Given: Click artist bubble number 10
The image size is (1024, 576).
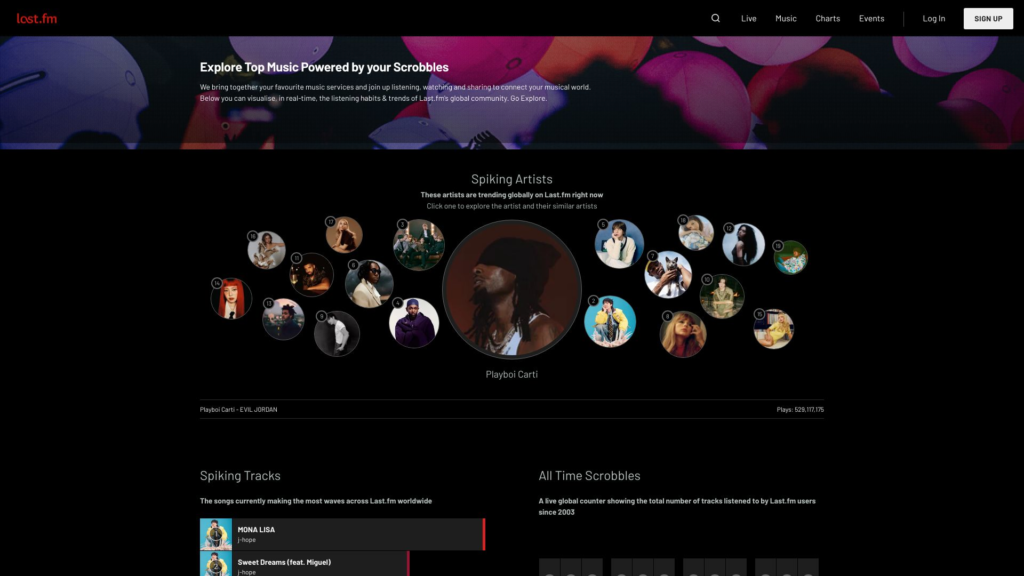Looking at the screenshot, I should pyautogui.click(x=722, y=296).
